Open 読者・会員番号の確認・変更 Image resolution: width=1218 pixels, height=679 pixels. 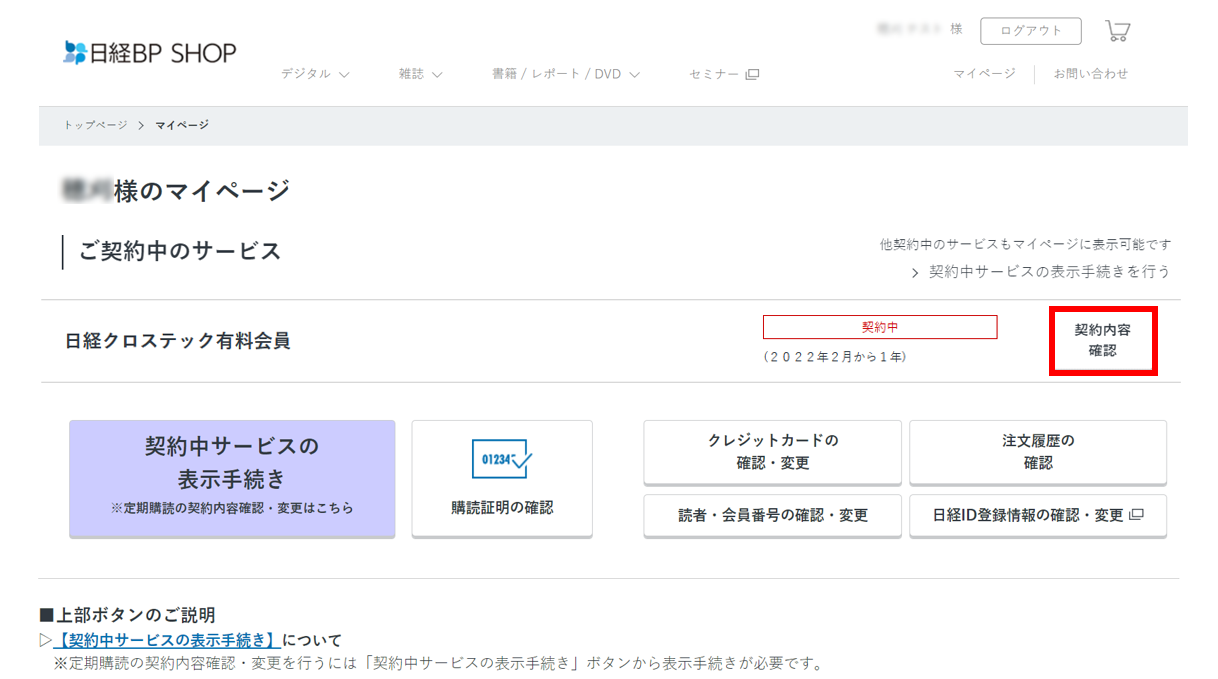click(x=772, y=515)
